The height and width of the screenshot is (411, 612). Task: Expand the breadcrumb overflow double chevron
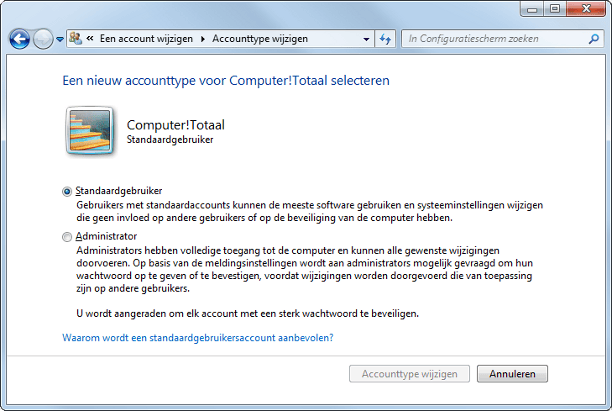pos(91,39)
